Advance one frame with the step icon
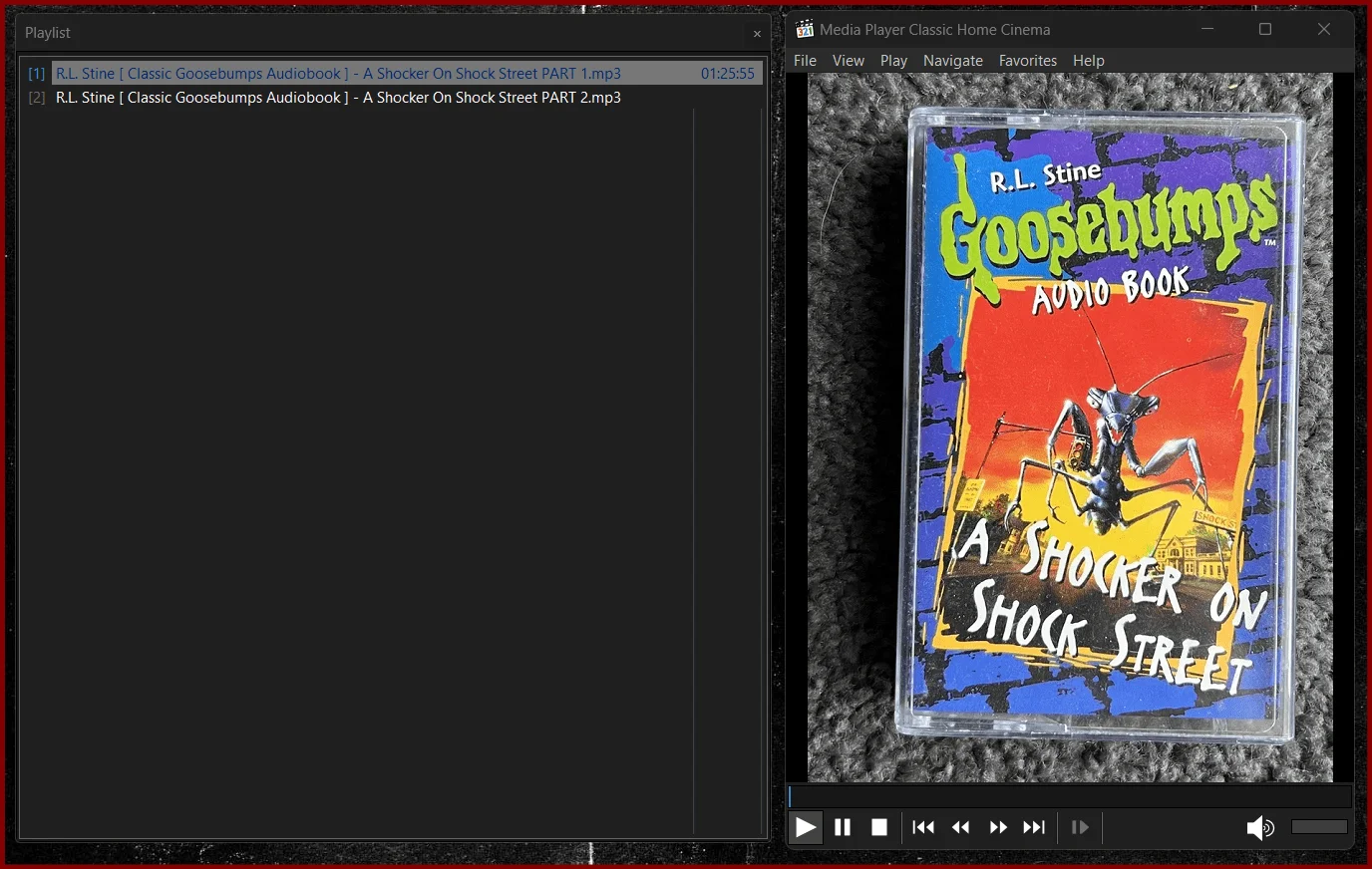This screenshot has height=869, width=1372. pyautogui.click(x=1080, y=827)
